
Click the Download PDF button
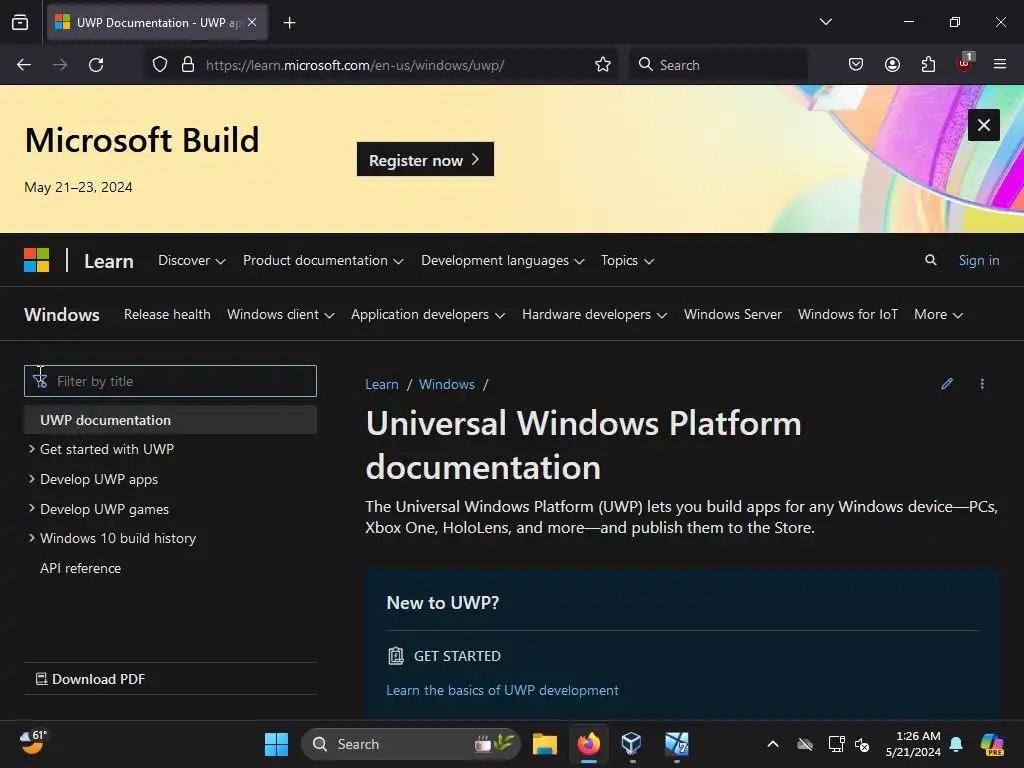(x=90, y=679)
